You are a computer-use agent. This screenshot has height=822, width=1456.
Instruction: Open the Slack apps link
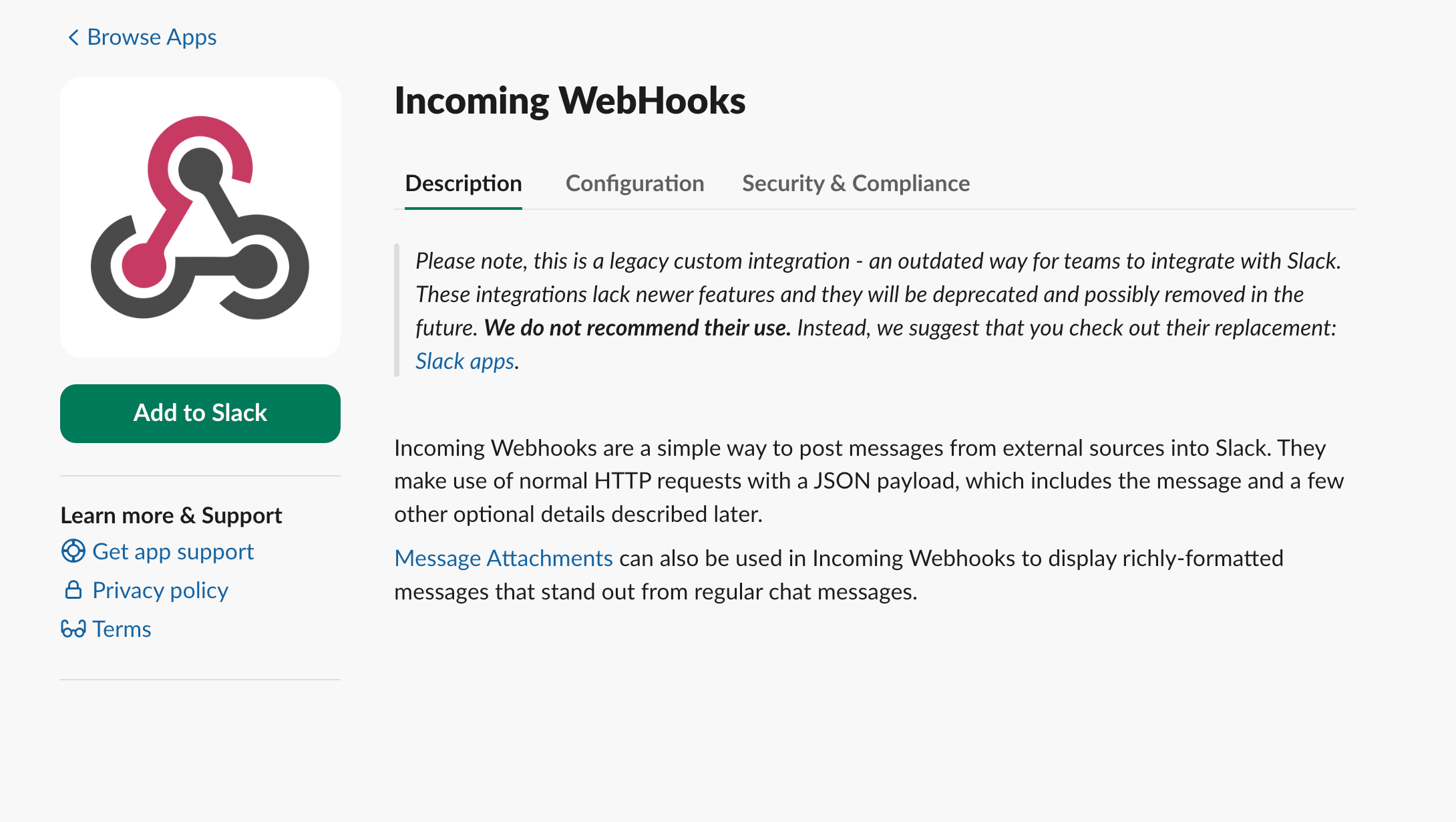point(464,361)
